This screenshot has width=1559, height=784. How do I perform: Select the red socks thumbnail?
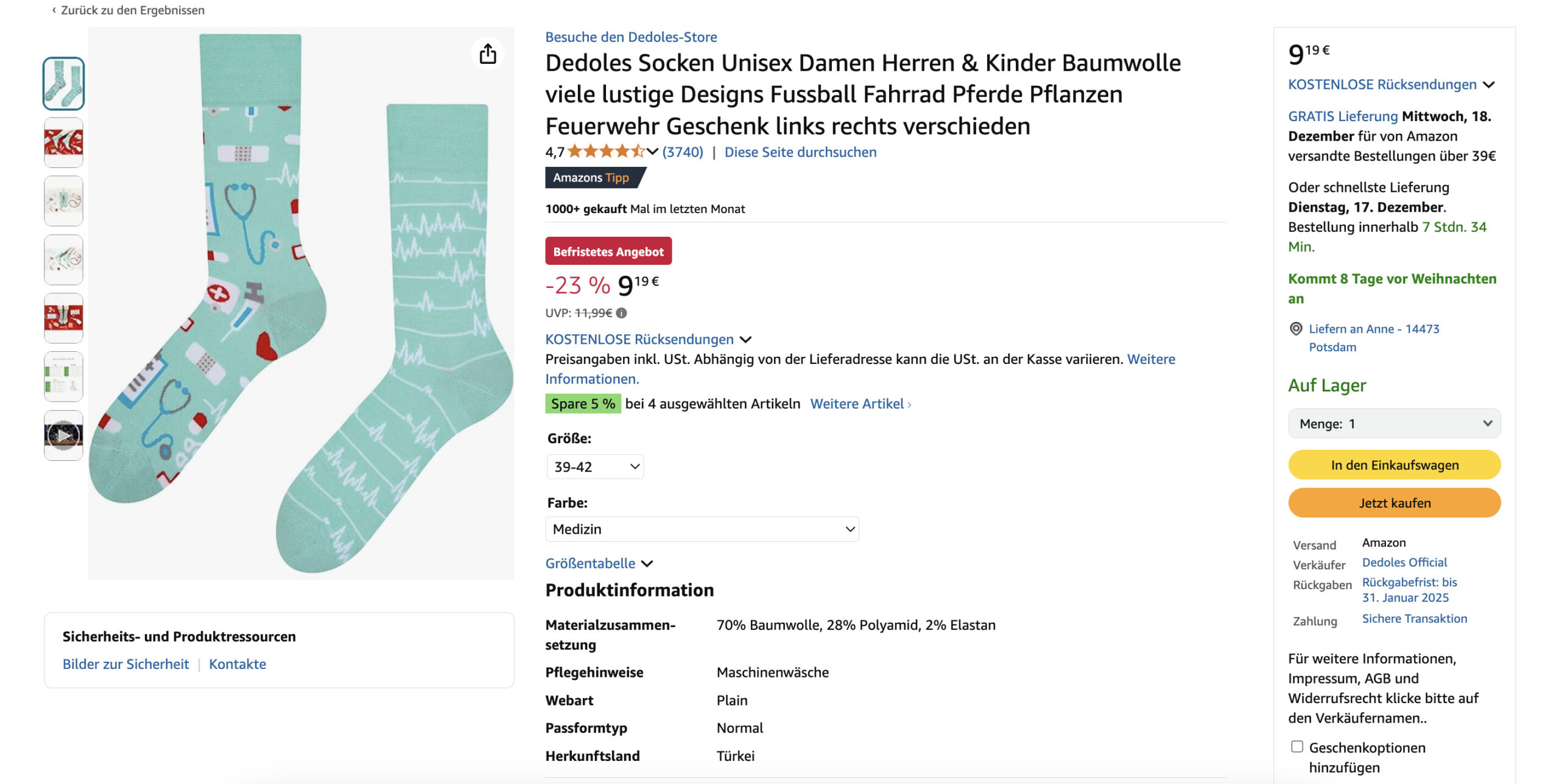(63, 142)
